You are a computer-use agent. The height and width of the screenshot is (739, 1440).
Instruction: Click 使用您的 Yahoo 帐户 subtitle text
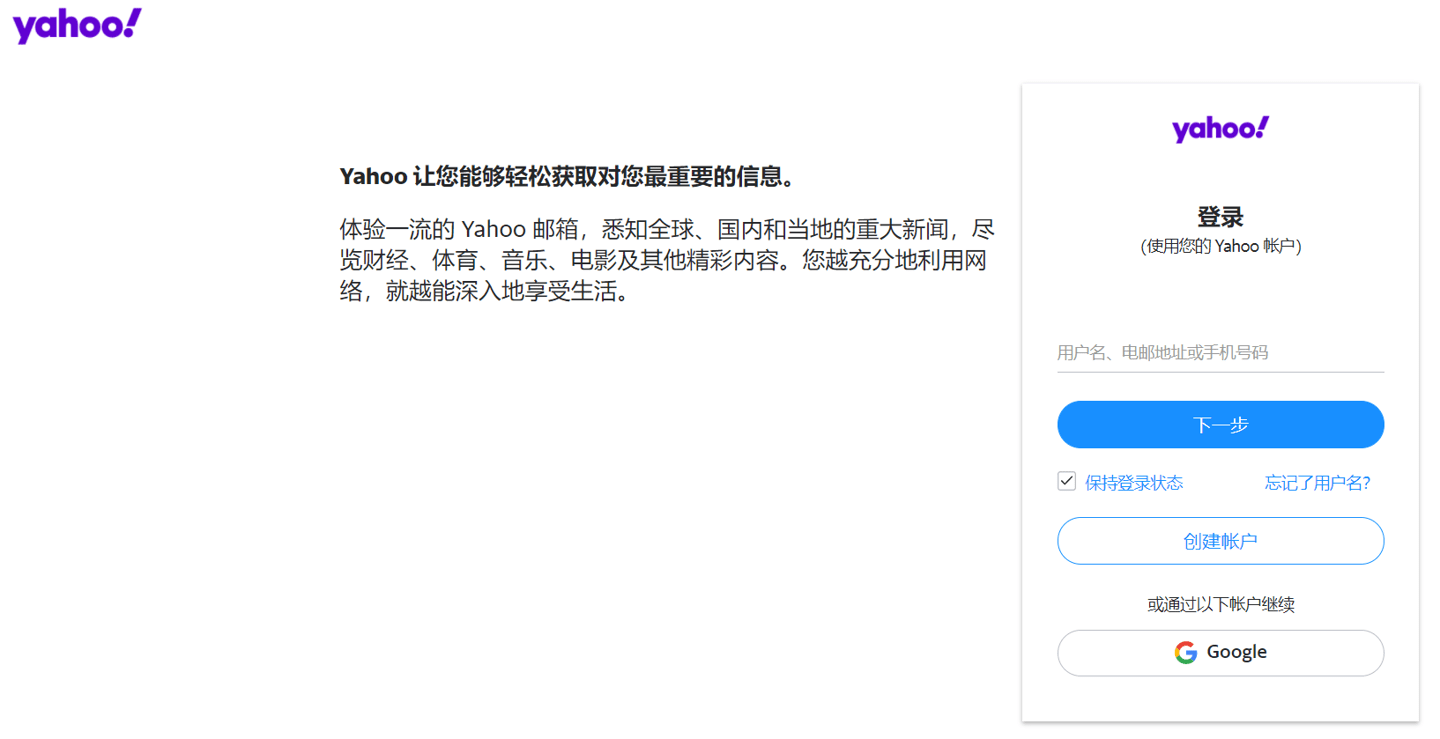1219,245
